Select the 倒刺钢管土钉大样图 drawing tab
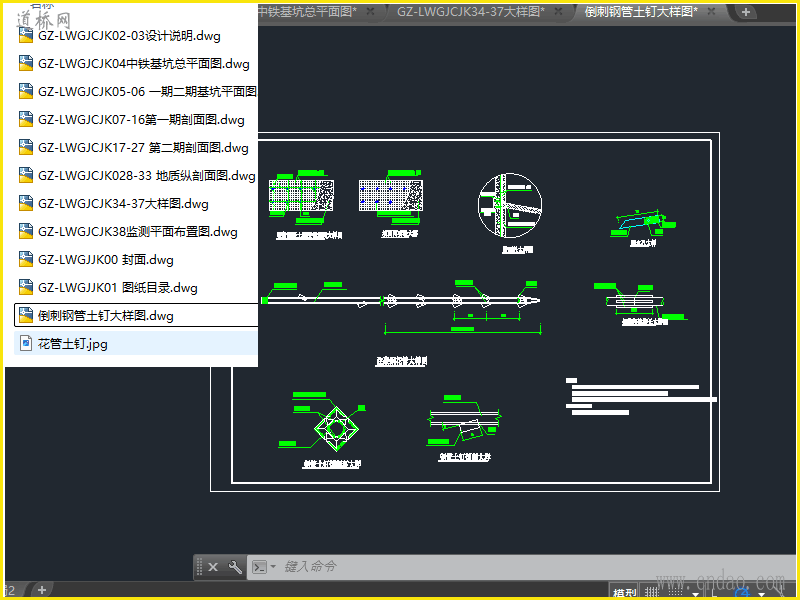The height and width of the screenshot is (600, 800). [x=641, y=11]
